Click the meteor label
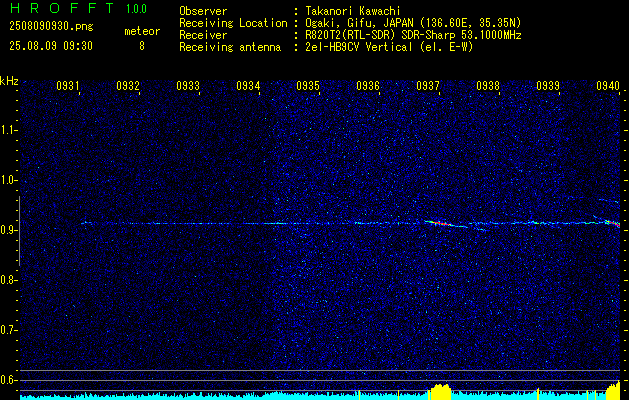 tap(142, 31)
